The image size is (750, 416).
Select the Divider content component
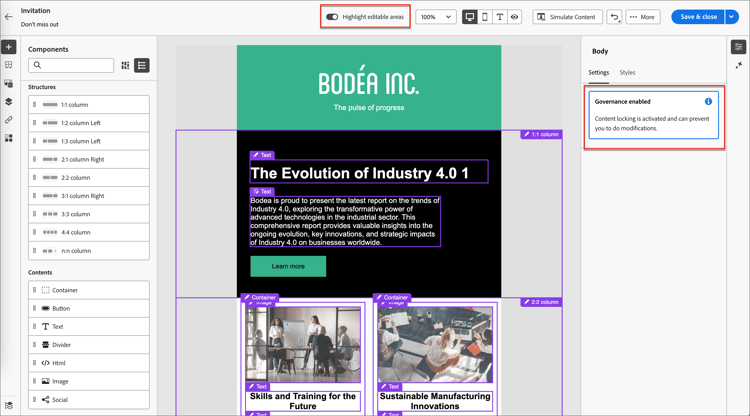click(89, 345)
